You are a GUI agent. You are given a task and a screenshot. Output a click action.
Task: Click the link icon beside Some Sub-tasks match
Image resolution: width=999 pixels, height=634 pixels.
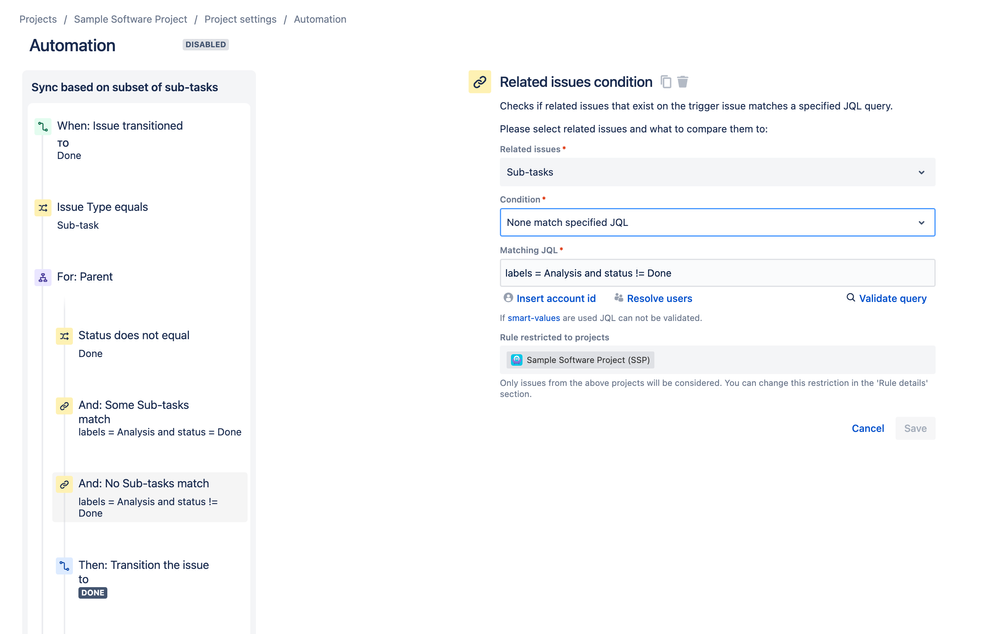(x=64, y=406)
